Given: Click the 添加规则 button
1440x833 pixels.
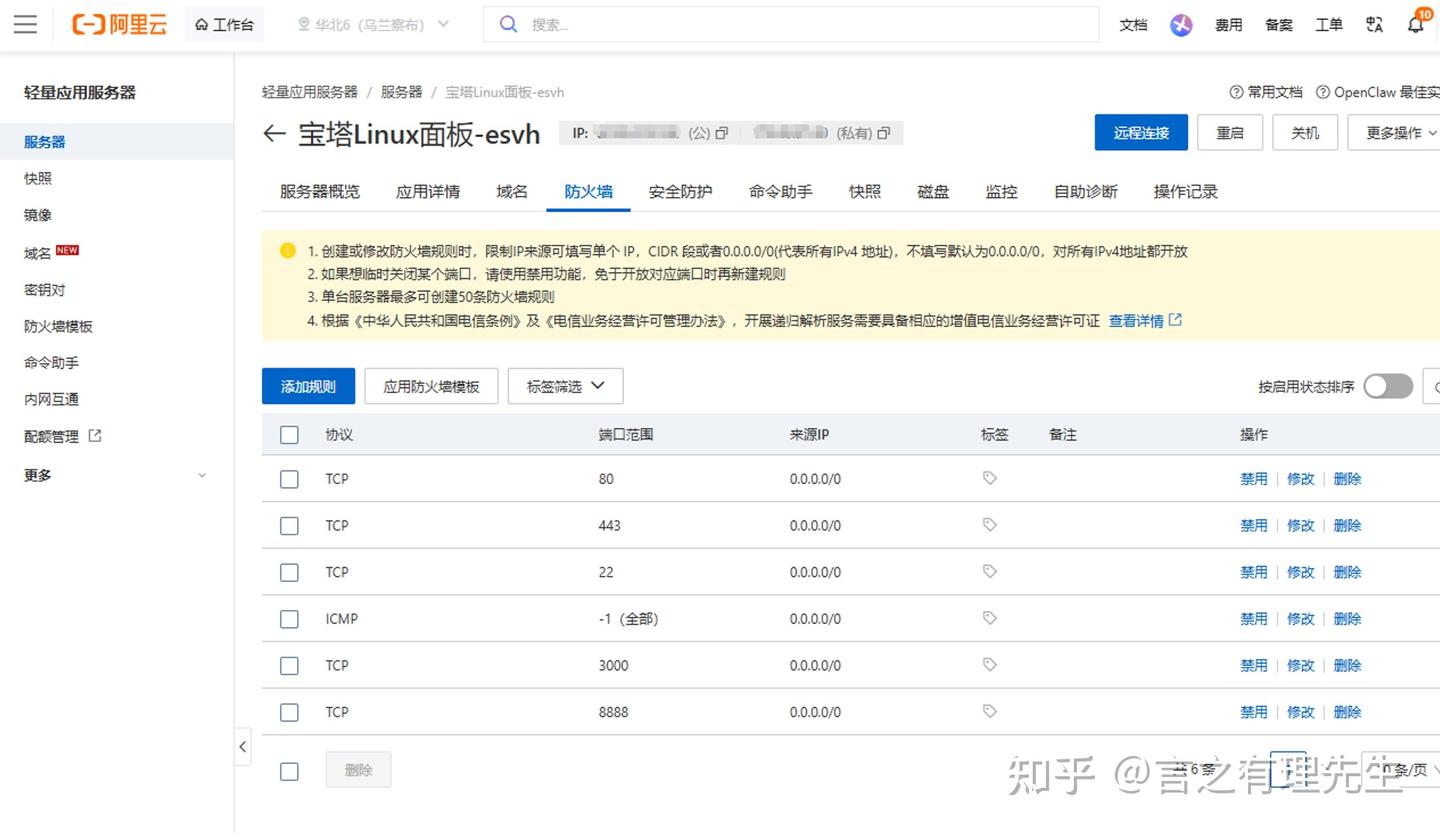Looking at the screenshot, I should point(308,386).
